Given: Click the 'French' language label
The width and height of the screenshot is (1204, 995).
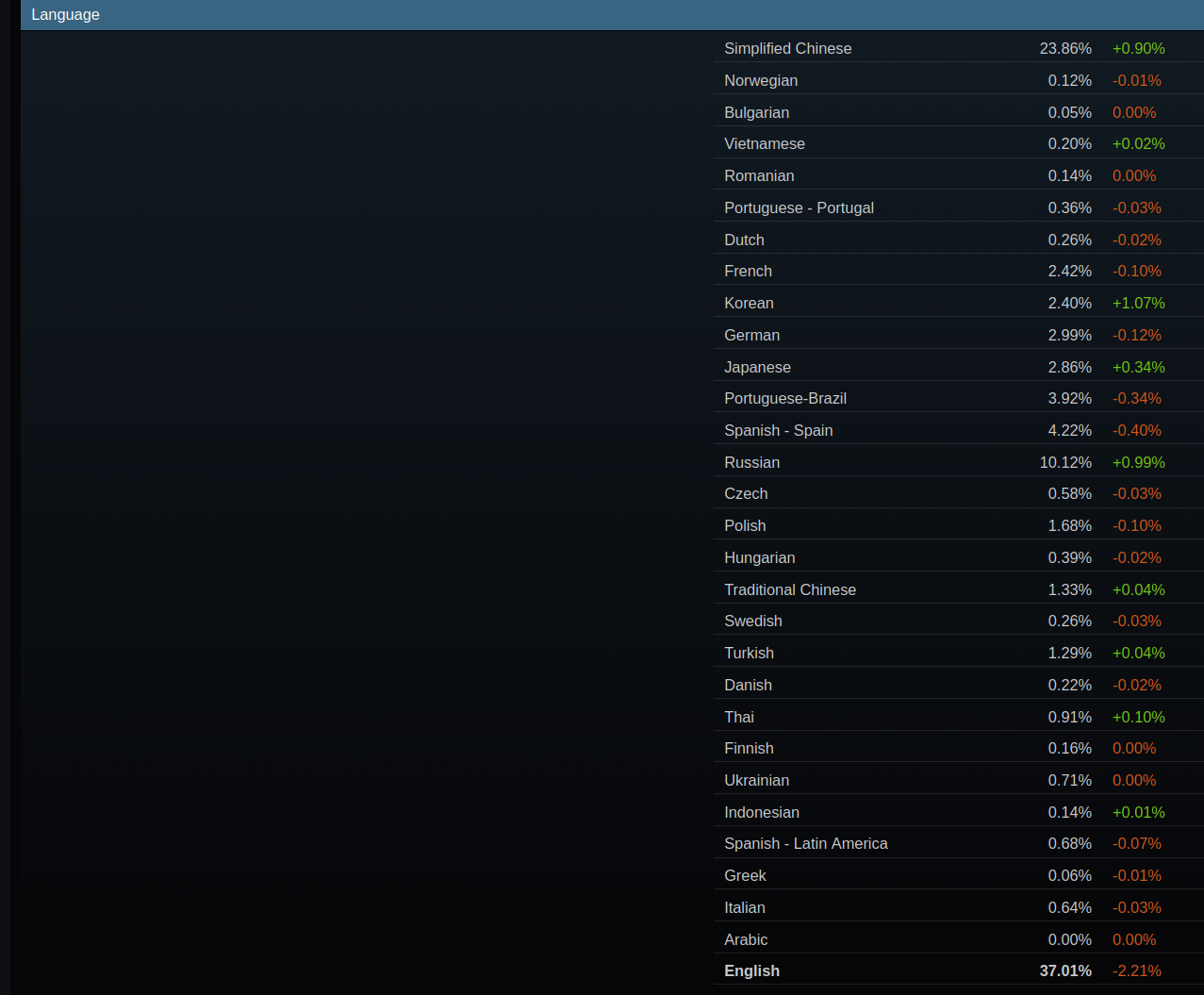Looking at the screenshot, I should point(748,271).
